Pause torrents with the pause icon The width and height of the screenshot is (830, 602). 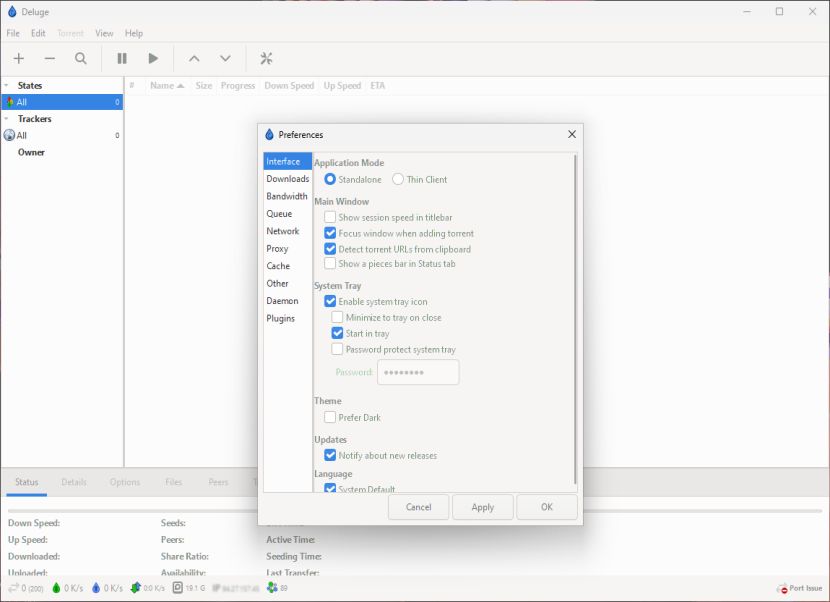(x=122, y=58)
